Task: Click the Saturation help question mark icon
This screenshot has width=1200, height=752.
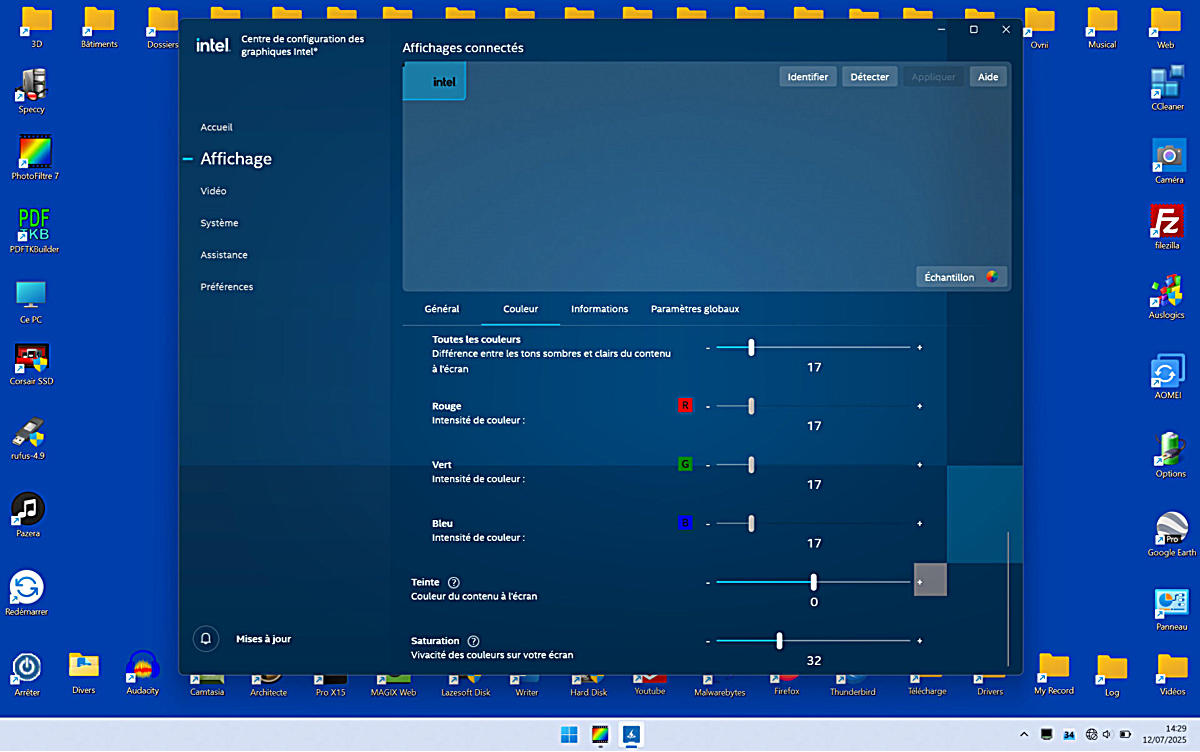Action: coord(474,641)
